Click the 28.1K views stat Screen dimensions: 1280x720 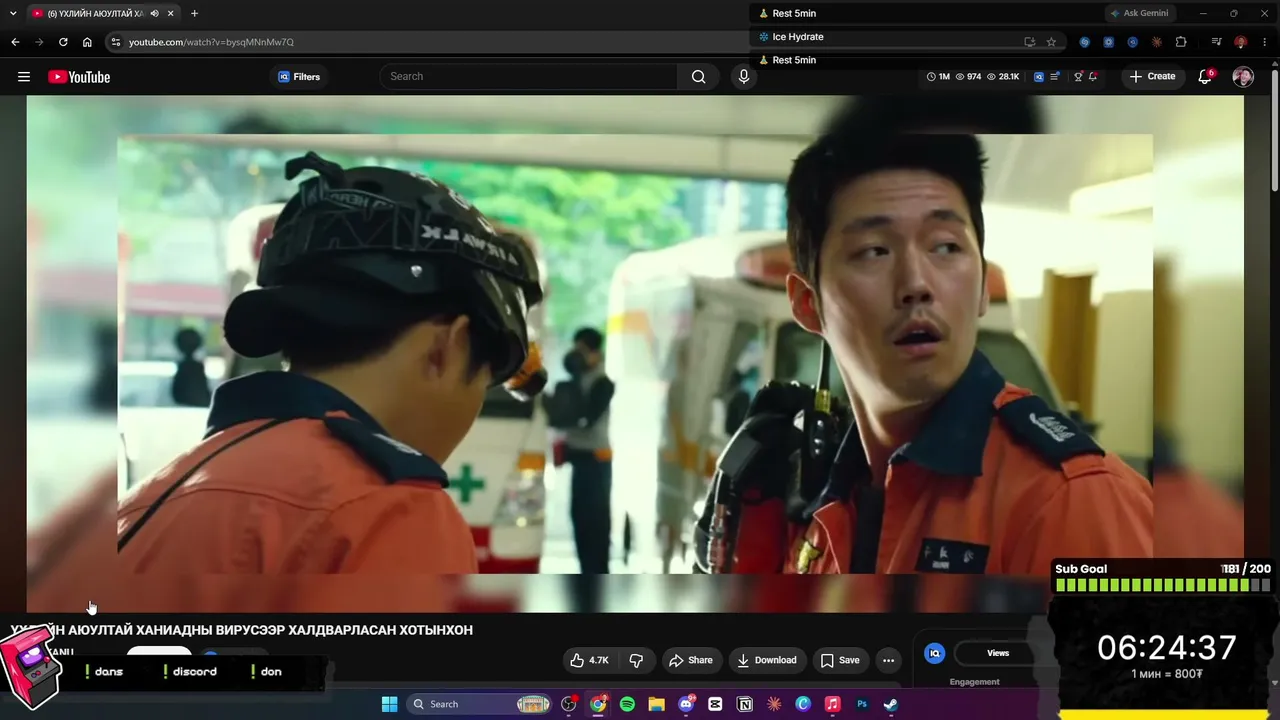click(x=1003, y=76)
